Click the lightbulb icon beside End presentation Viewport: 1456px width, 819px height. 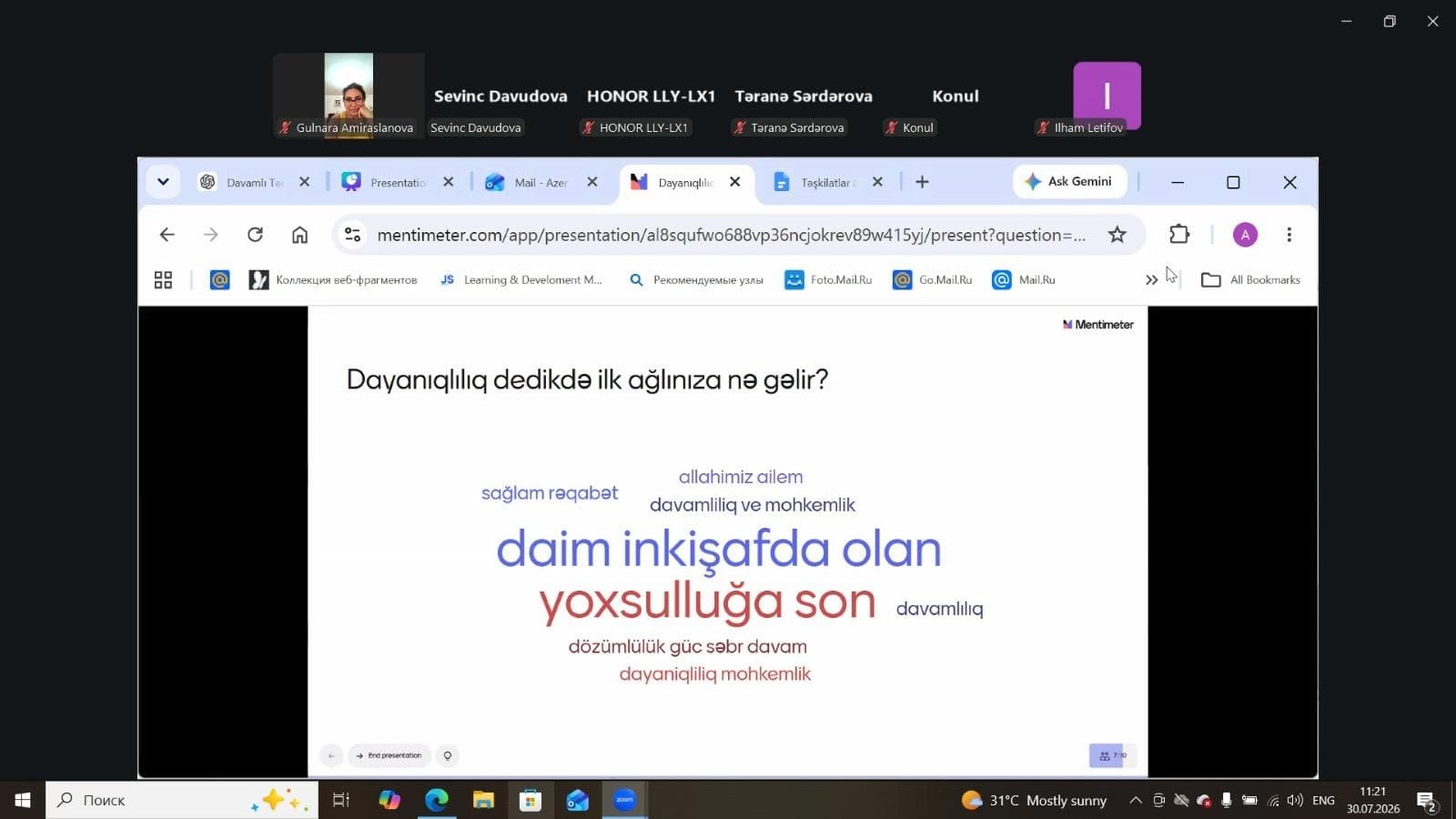(448, 755)
